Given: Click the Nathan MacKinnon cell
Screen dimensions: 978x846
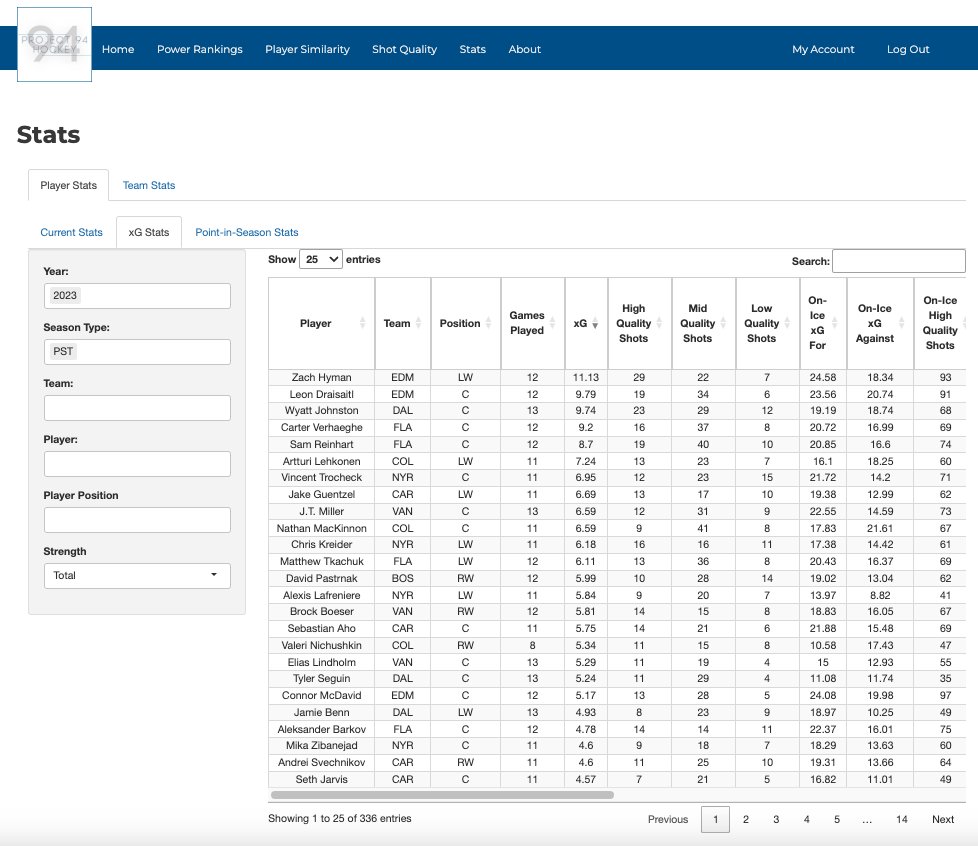Looking at the screenshot, I should (321, 528).
